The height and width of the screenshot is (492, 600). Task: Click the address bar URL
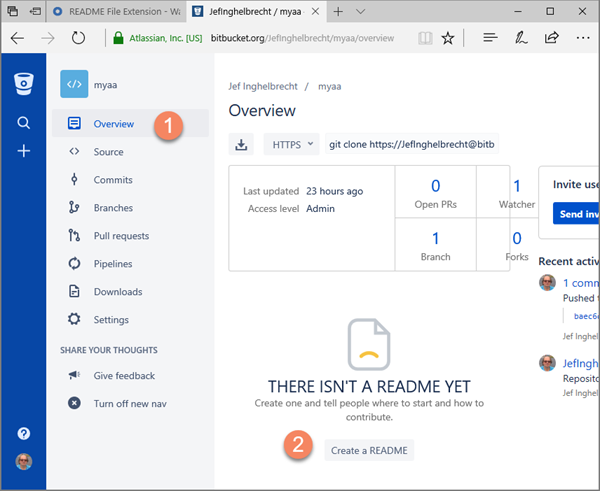(302, 38)
